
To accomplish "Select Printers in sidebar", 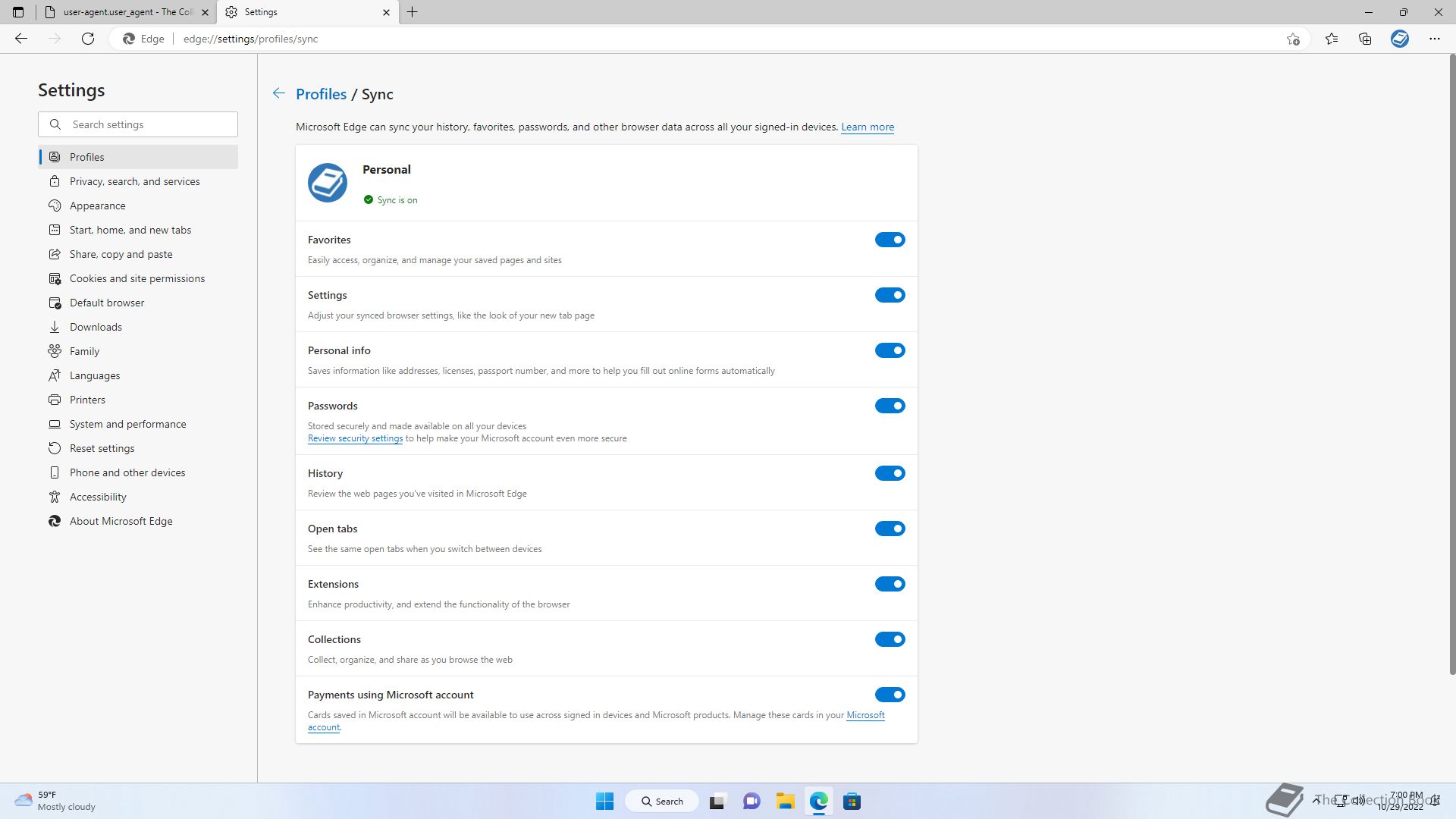I will tap(138, 400).
